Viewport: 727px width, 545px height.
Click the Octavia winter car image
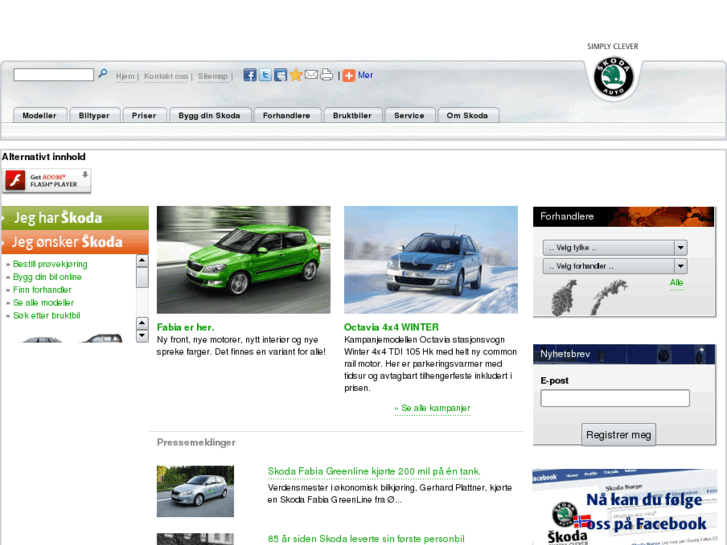pyautogui.click(x=431, y=260)
